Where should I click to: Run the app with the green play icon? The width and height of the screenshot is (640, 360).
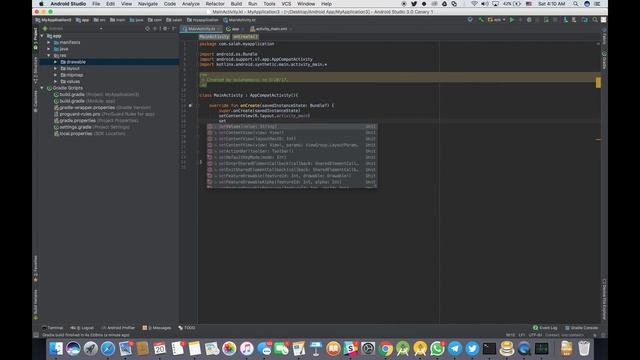point(511,20)
